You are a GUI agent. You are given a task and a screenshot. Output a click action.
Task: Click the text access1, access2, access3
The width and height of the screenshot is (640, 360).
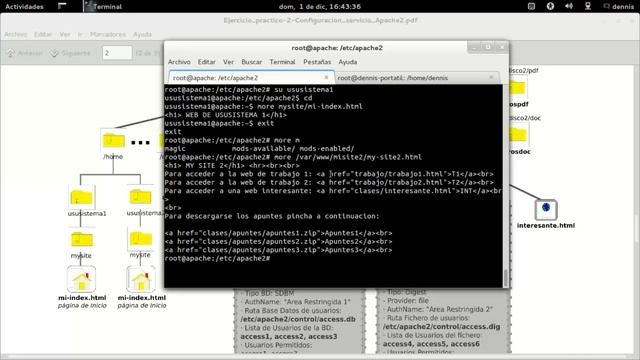[x=289, y=336]
